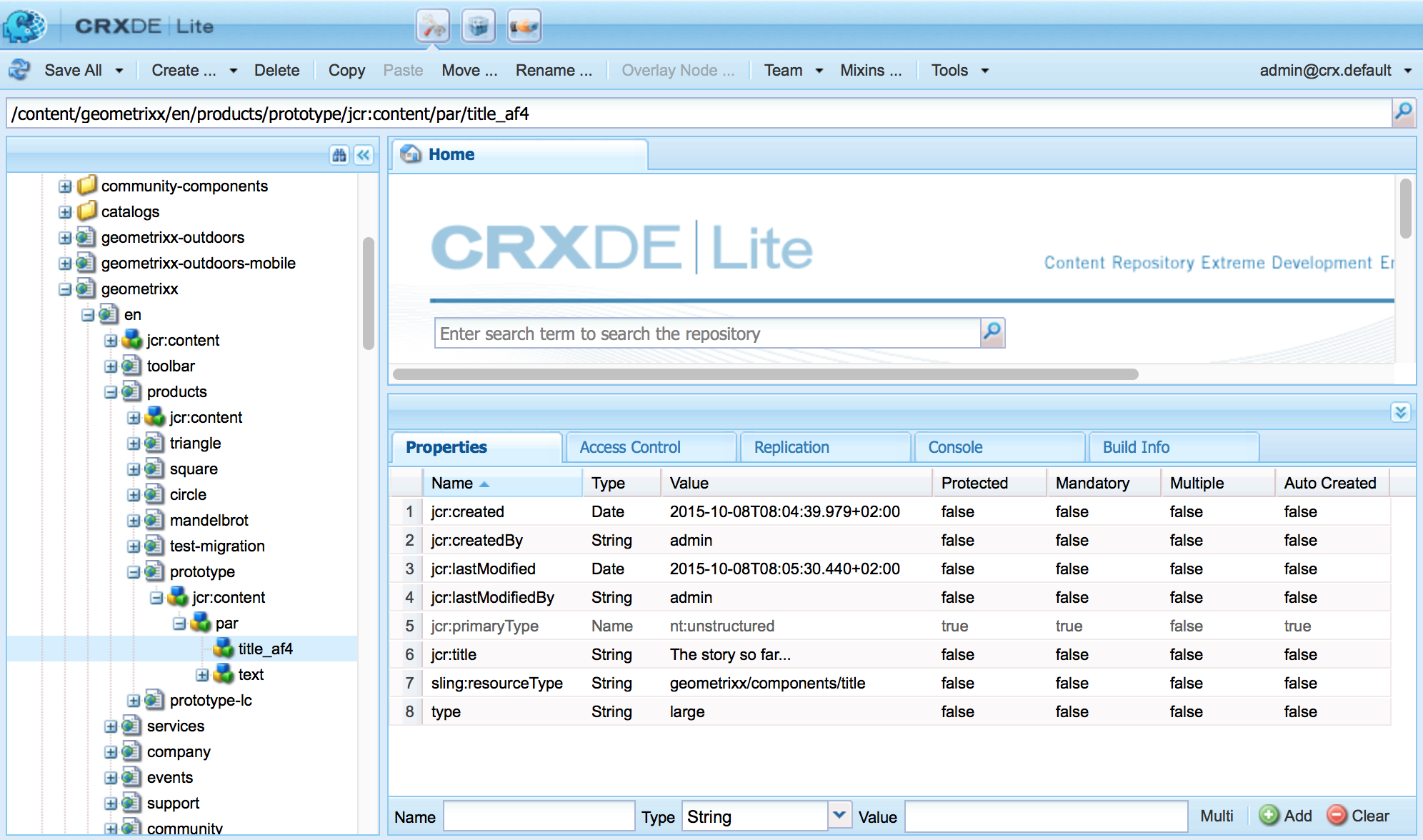Image resolution: width=1423 pixels, height=840 pixels.
Task: Open the Package Manager cube icon
Action: 479,27
